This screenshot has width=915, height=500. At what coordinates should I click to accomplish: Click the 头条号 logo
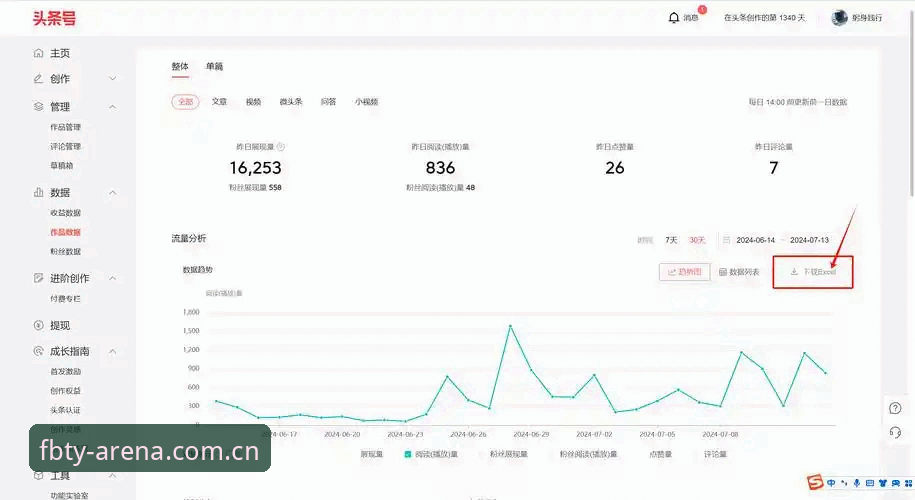(x=54, y=18)
